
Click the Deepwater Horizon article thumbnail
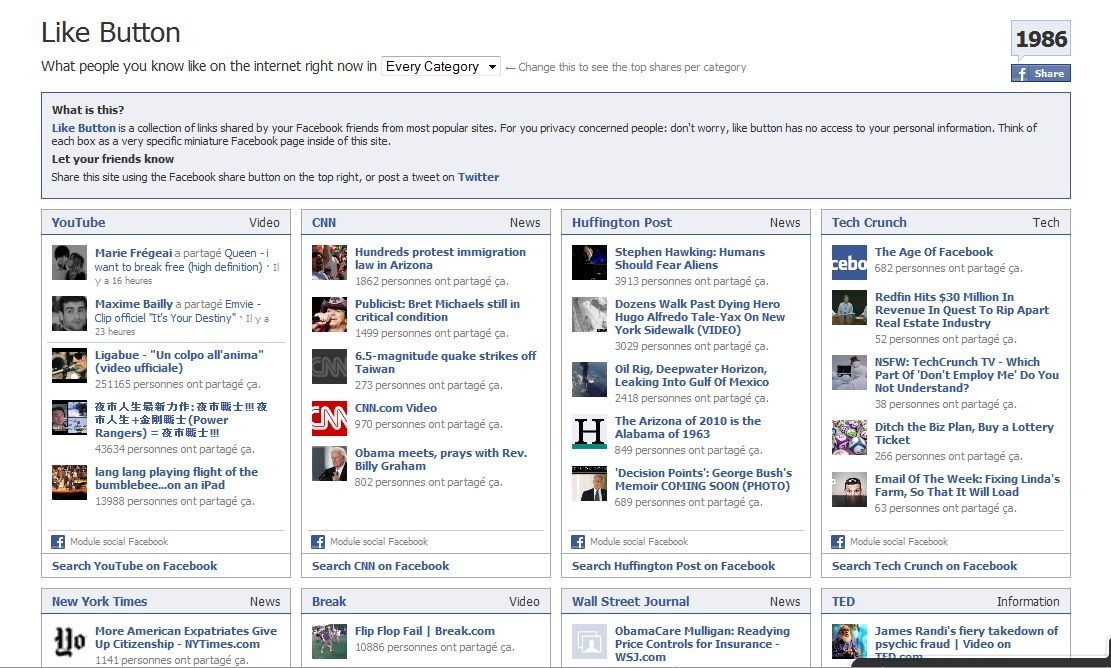[x=590, y=379]
